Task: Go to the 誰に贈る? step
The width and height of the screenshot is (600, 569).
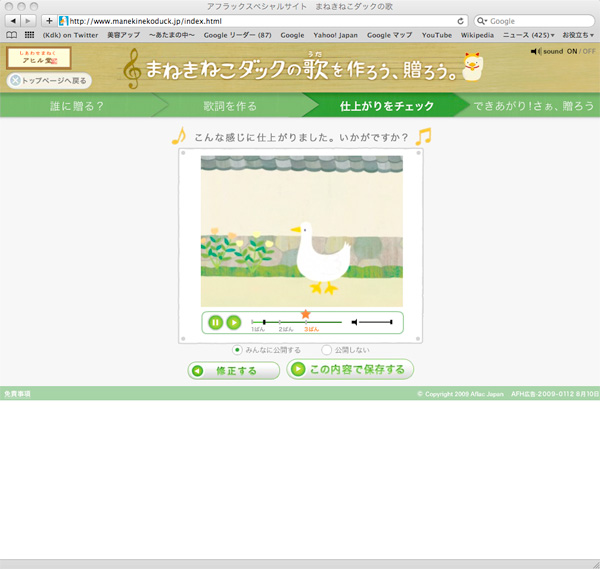Action: (x=77, y=106)
